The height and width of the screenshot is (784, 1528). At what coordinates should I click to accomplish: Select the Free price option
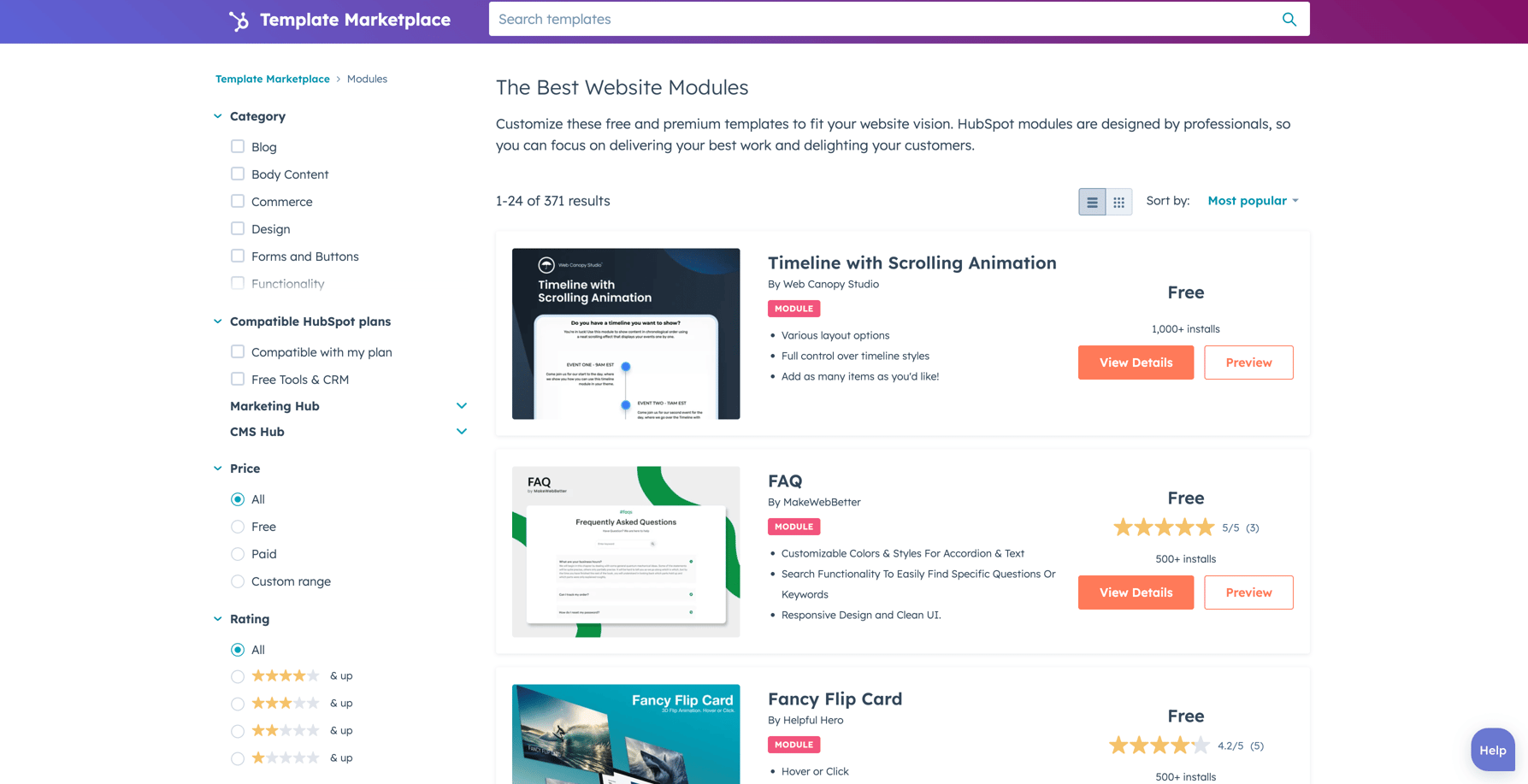point(237,527)
